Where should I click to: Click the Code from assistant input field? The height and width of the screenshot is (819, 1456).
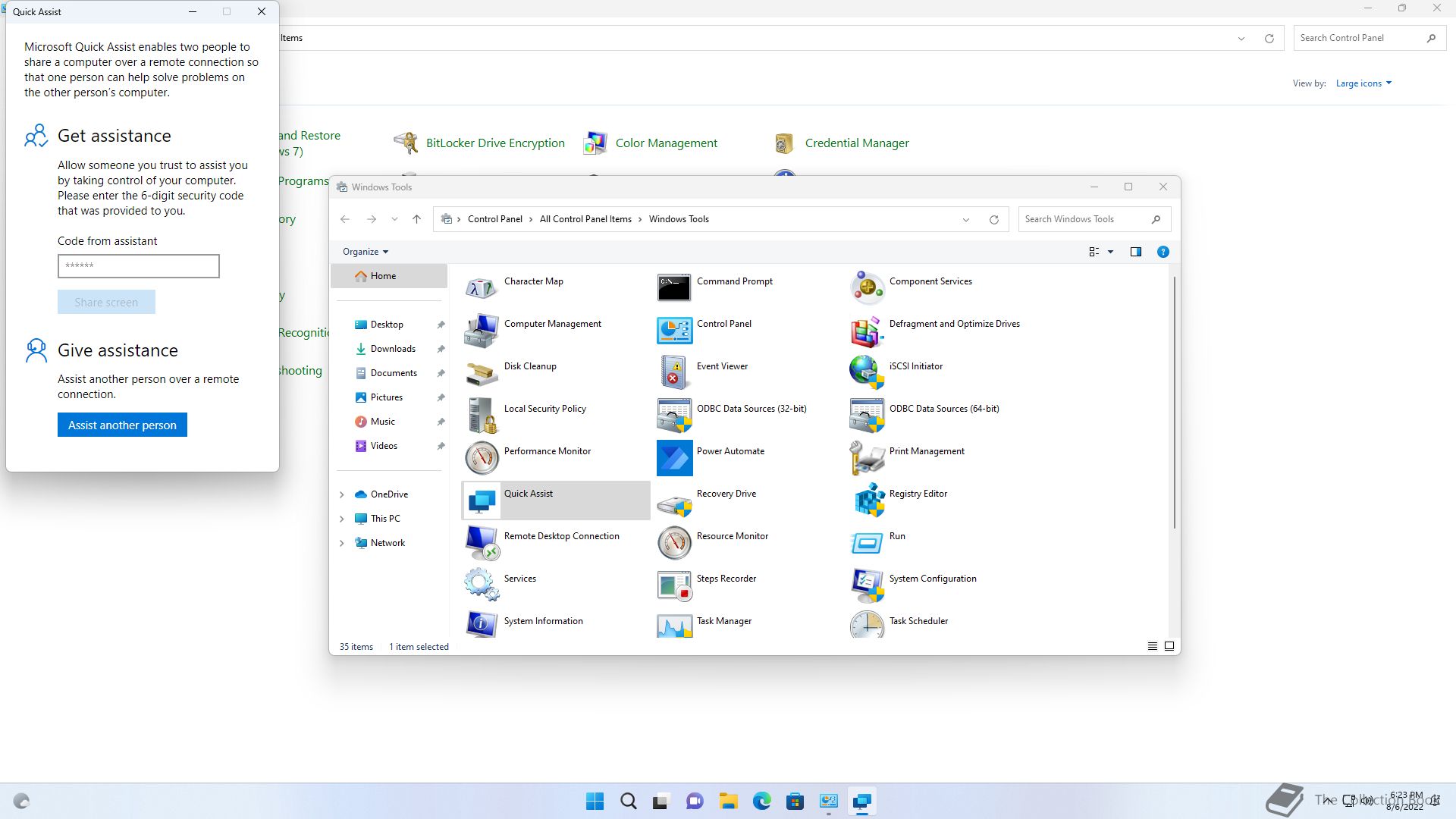tap(139, 266)
